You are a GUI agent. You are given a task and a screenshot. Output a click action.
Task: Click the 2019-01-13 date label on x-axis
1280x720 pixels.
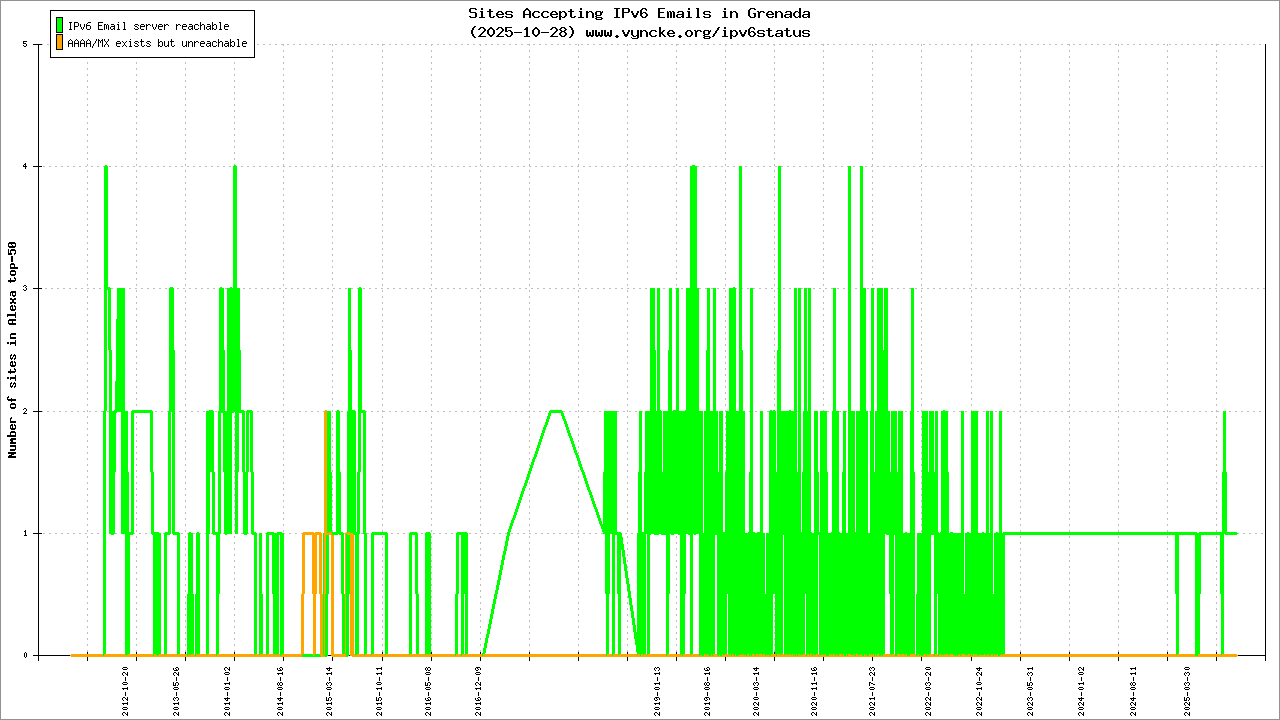658,686
